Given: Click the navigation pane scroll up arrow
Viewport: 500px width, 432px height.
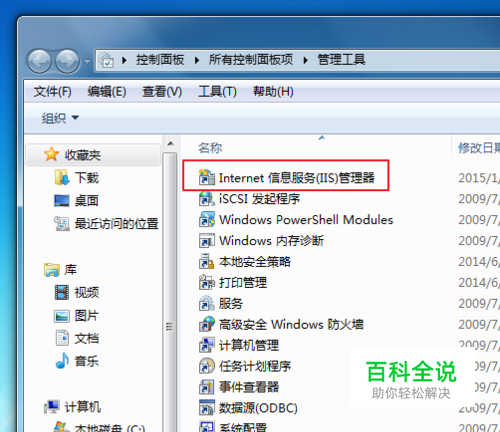Looking at the screenshot, I should point(170,144).
